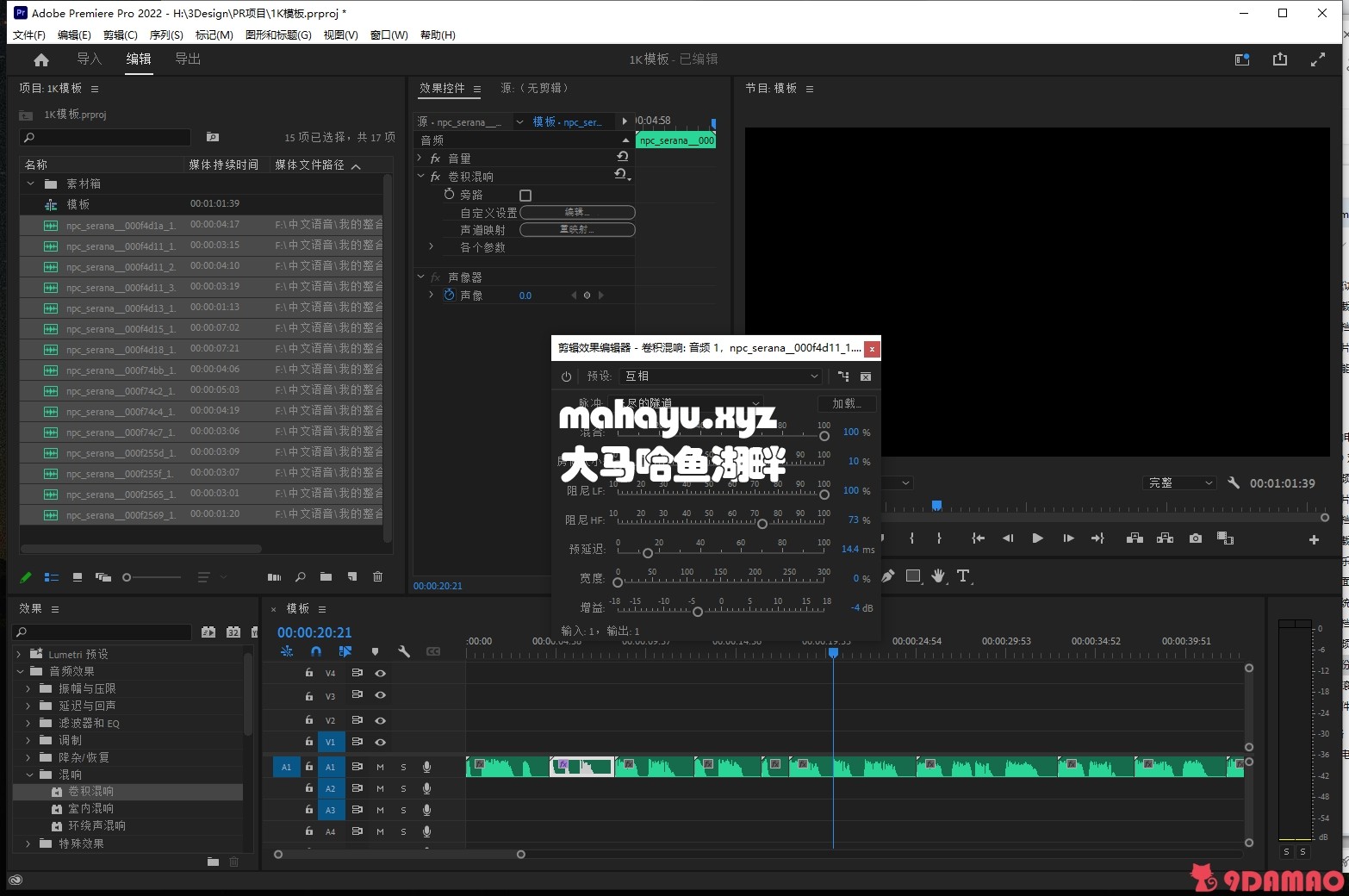Click the 增益 gain slider handle
This screenshot has height=896, width=1349.
click(x=698, y=612)
